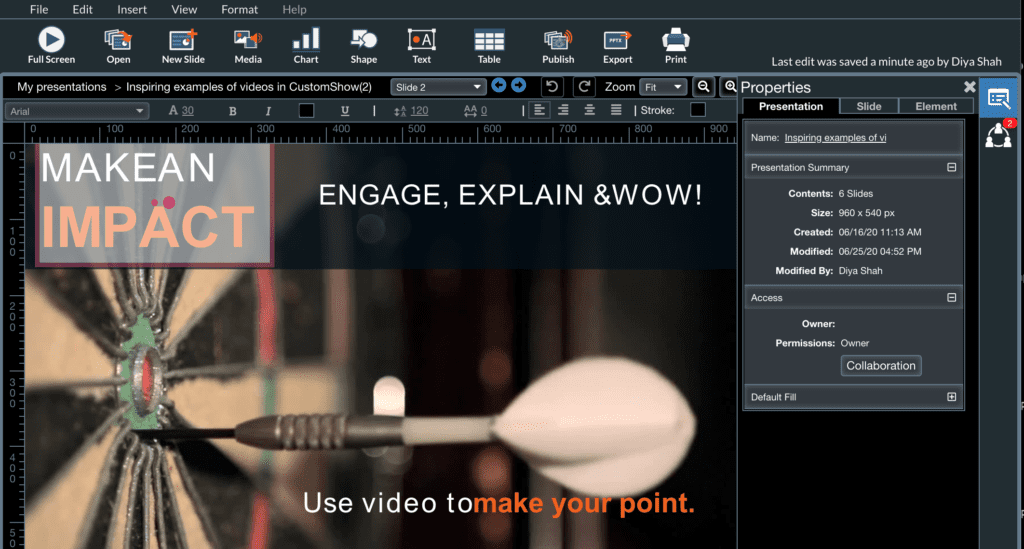Switch to the Element properties tab

pyautogui.click(x=936, y=106)
